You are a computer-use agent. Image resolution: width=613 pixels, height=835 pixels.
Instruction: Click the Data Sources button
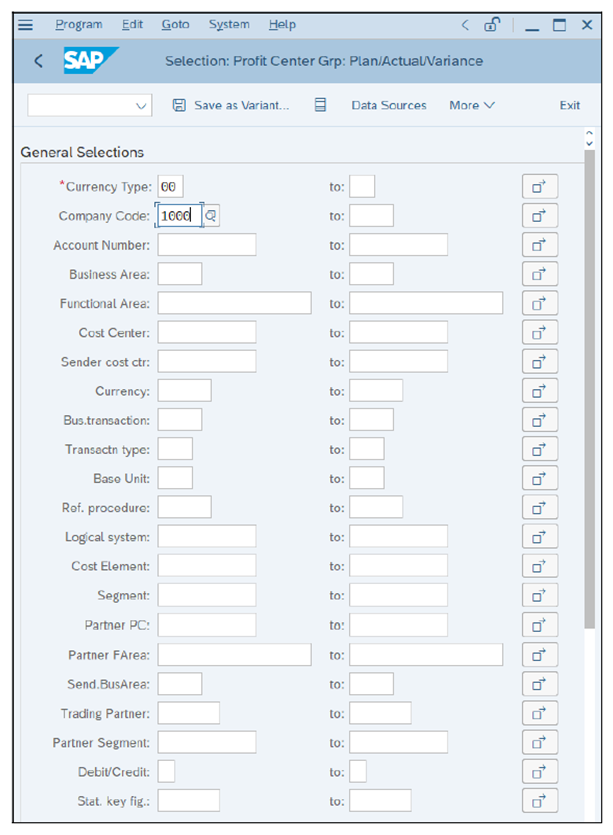point(389,105)
